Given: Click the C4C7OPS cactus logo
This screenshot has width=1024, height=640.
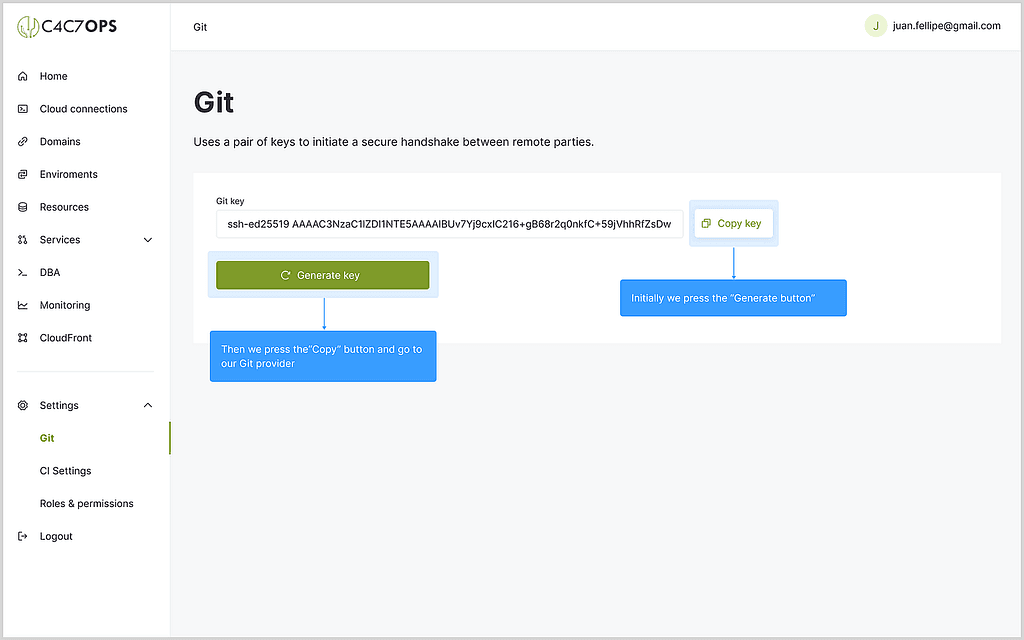Looking at the screenshot, I should click(67, 26).
